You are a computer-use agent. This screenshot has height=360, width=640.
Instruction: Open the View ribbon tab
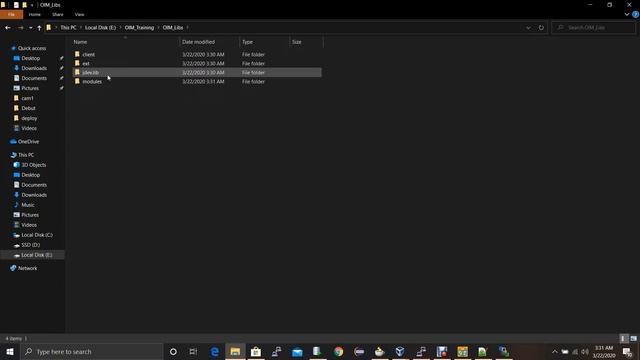(79, 14)
